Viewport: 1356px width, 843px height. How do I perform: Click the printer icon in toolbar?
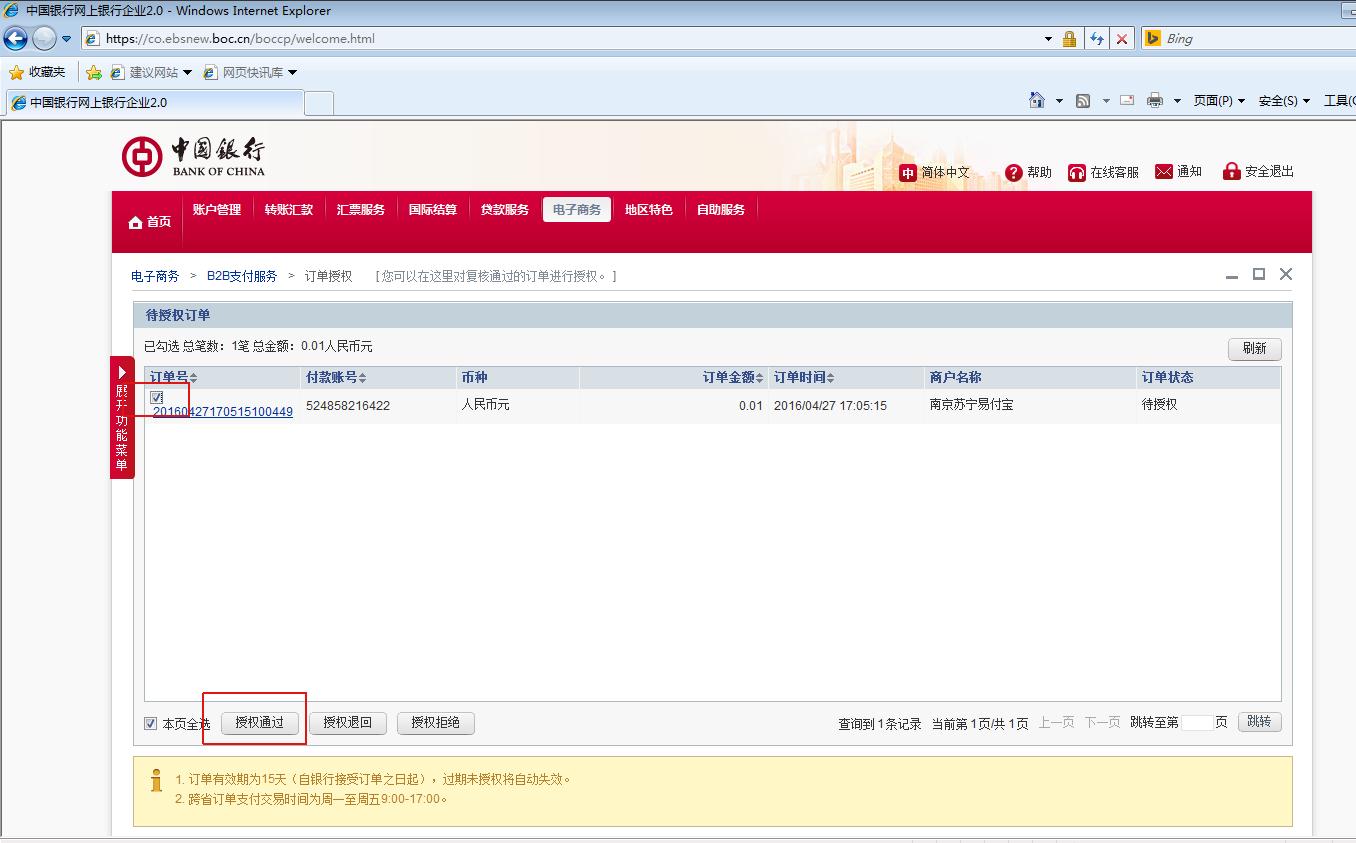coord(1155,100)
